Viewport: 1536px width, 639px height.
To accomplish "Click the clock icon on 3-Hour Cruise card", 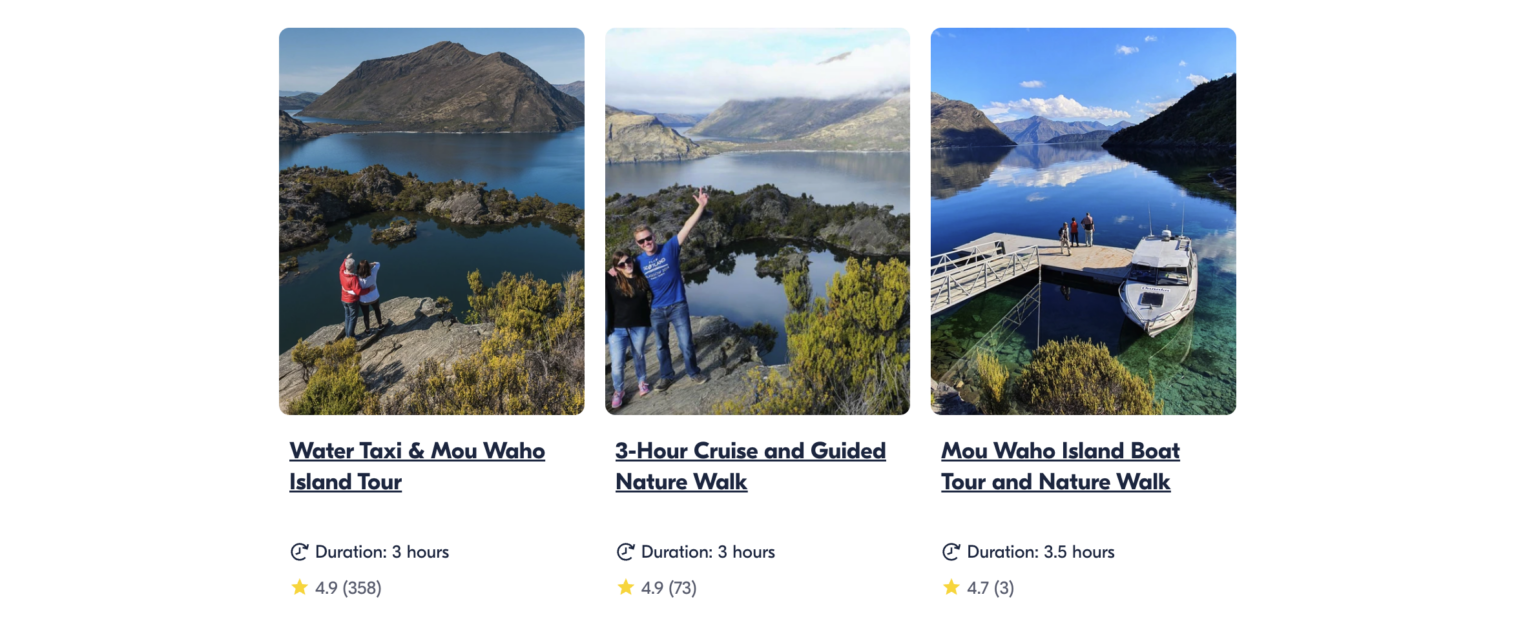I will [624, 551].
